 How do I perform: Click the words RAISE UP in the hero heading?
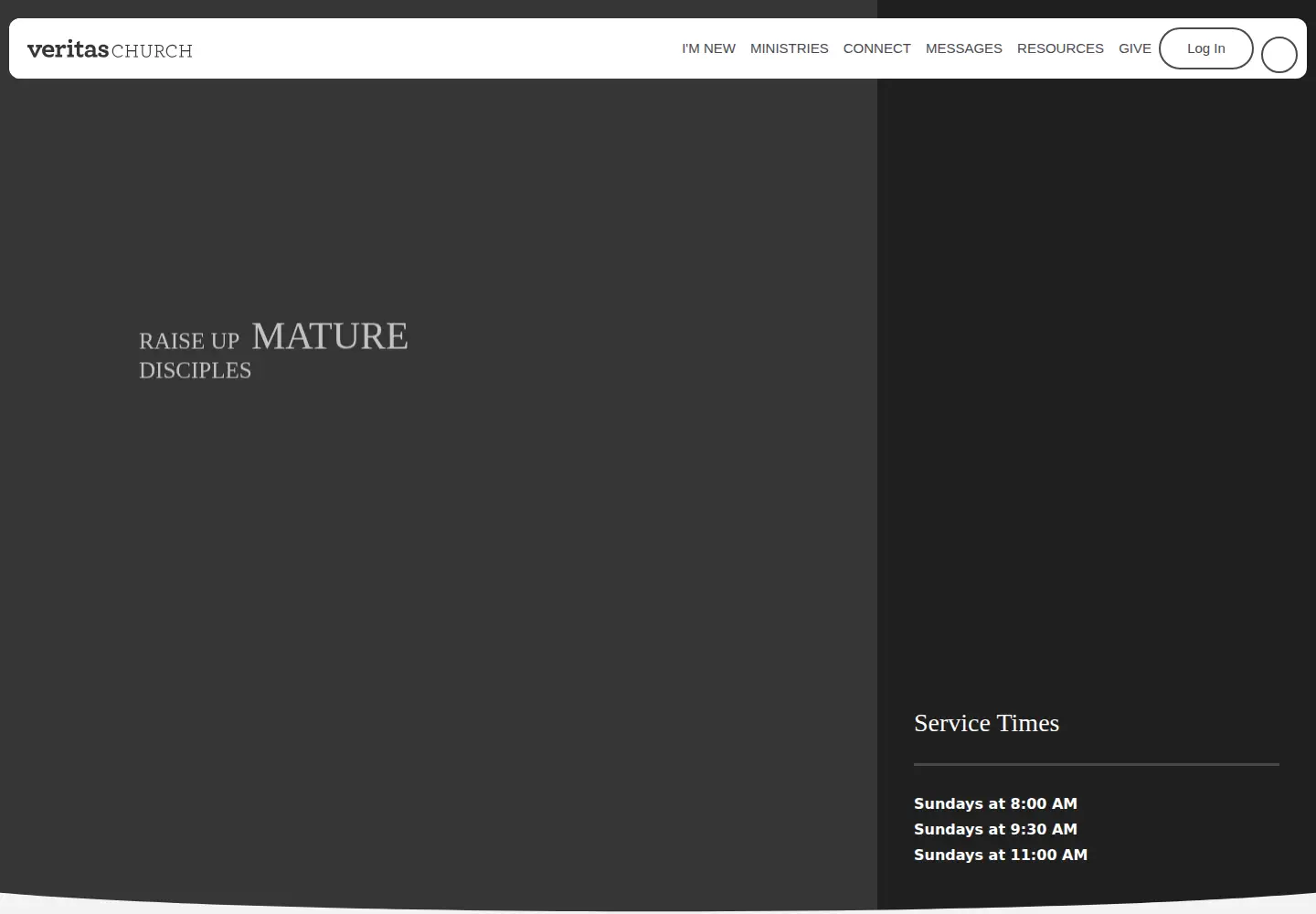(x=189, y=341)
